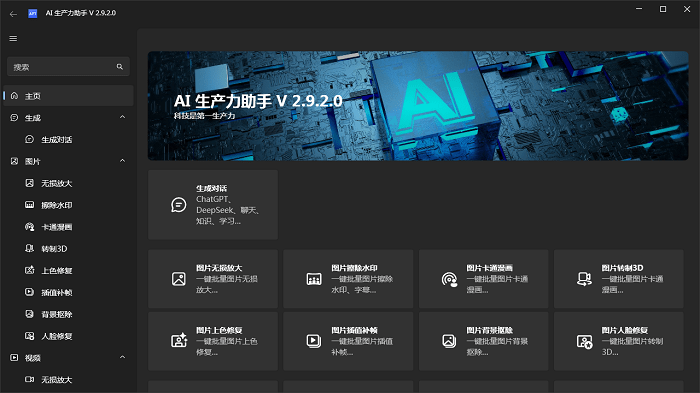This screenshot has height=393, width=700.
Task: Click the home icon beside 主页
Action: [14, 96]
